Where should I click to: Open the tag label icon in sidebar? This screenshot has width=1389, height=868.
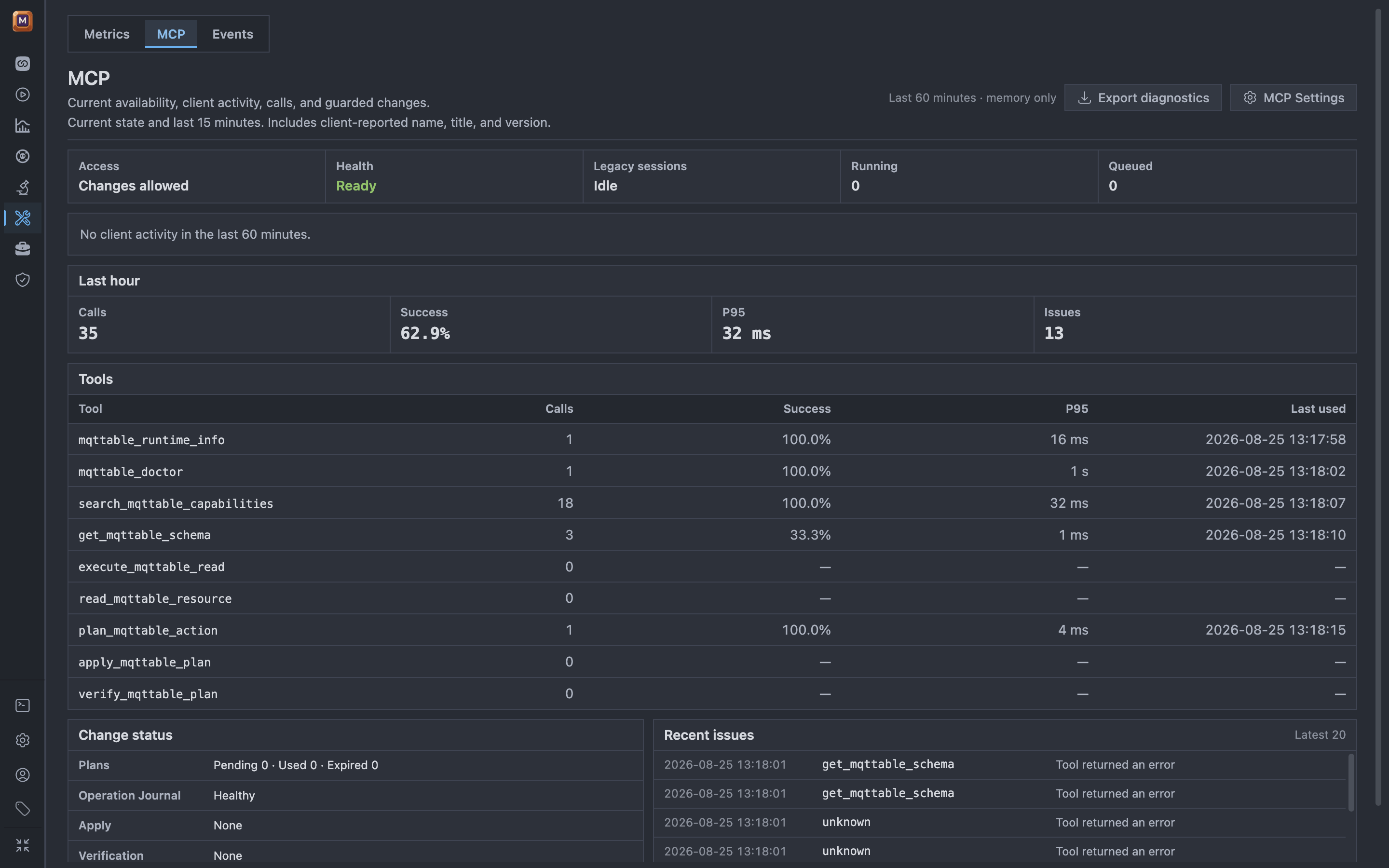point(22,810)
